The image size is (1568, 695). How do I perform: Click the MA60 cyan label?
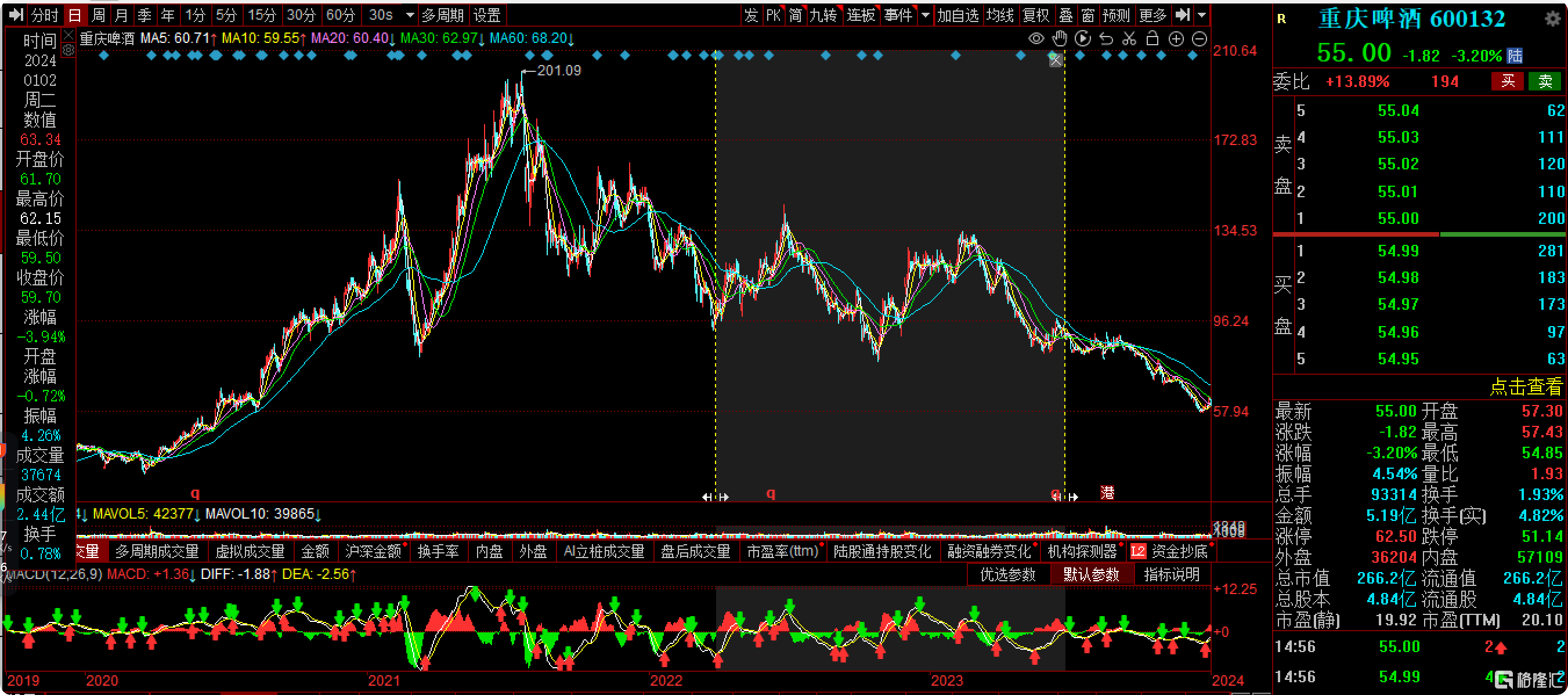532,38
